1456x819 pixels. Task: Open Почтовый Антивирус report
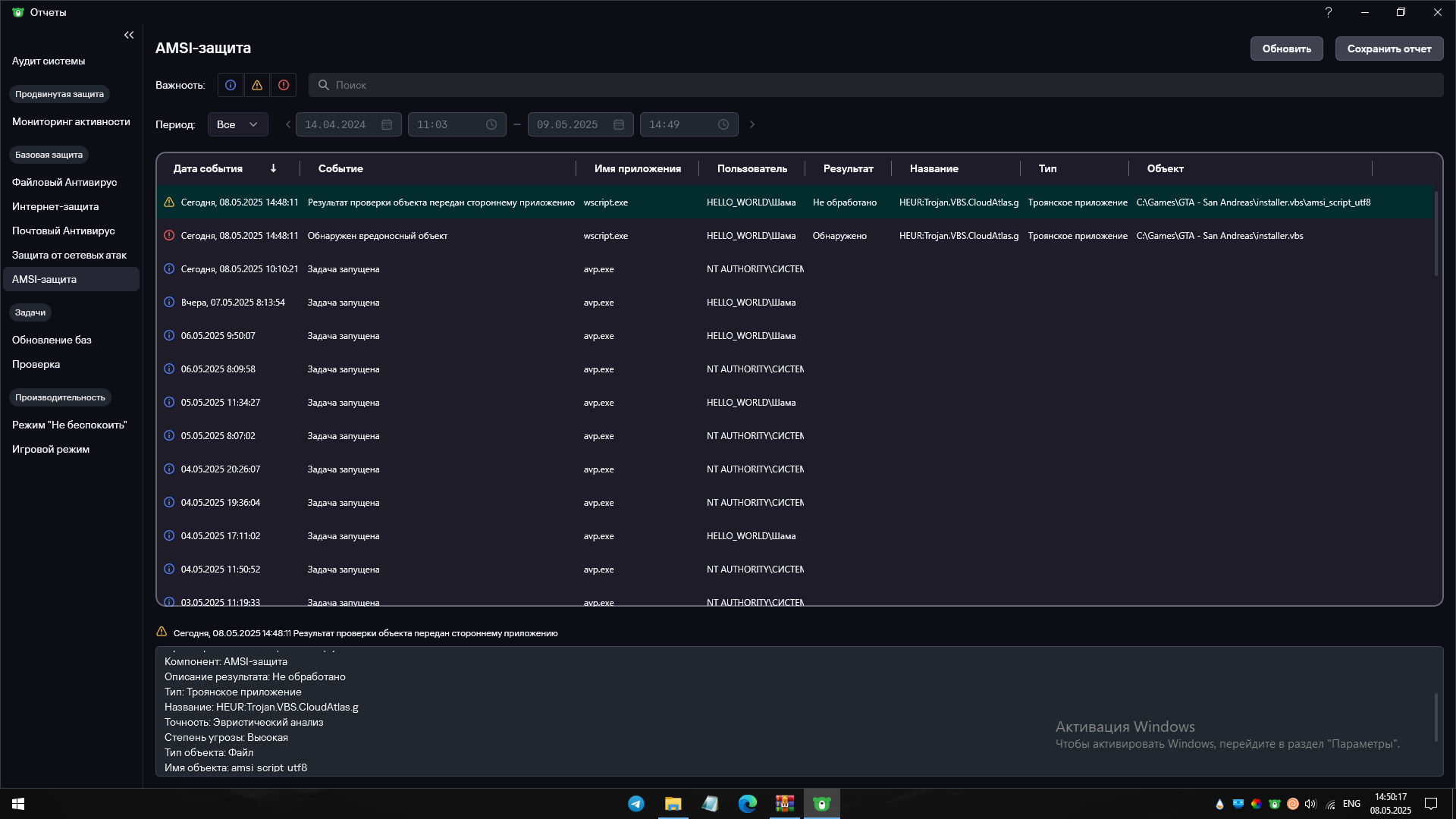point(64,231)
